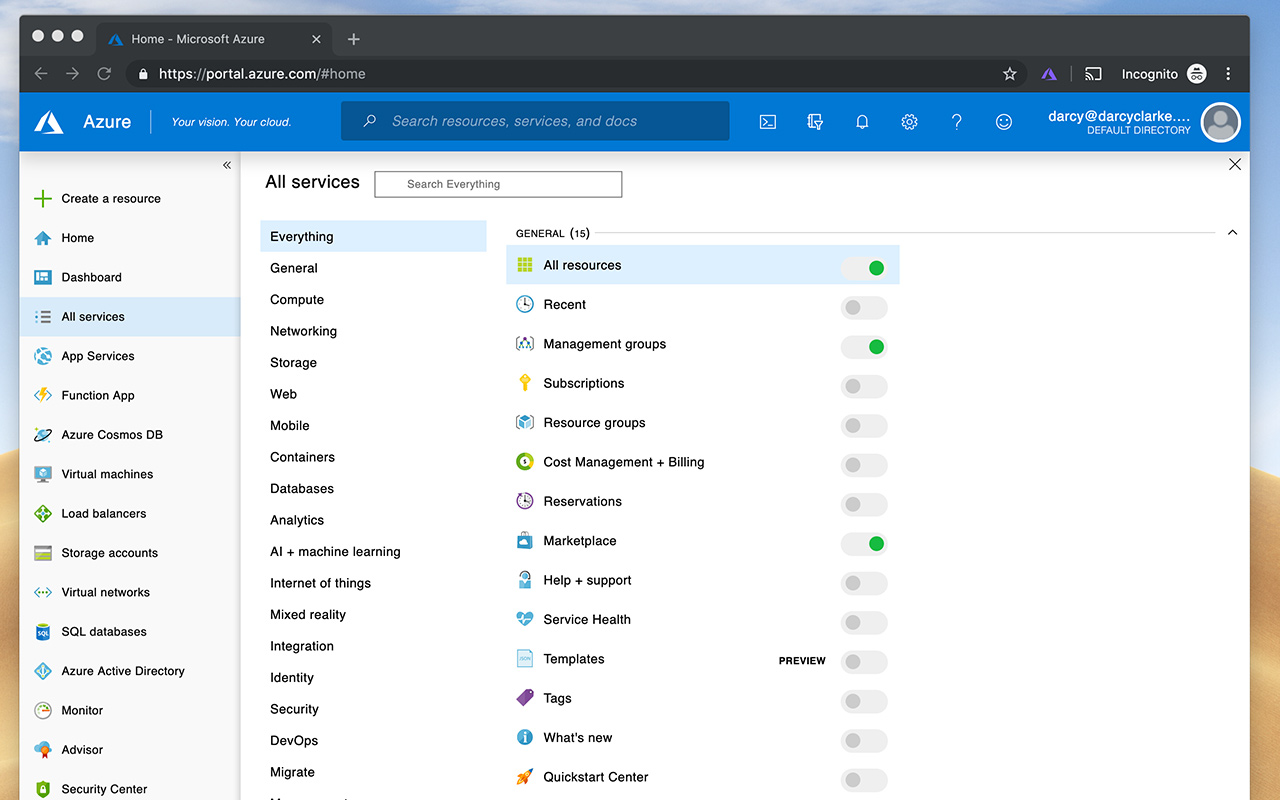Turn off the All resources favorite toggle
The width and height of the screenshot is (1280, 800).
tap(864, 268)
